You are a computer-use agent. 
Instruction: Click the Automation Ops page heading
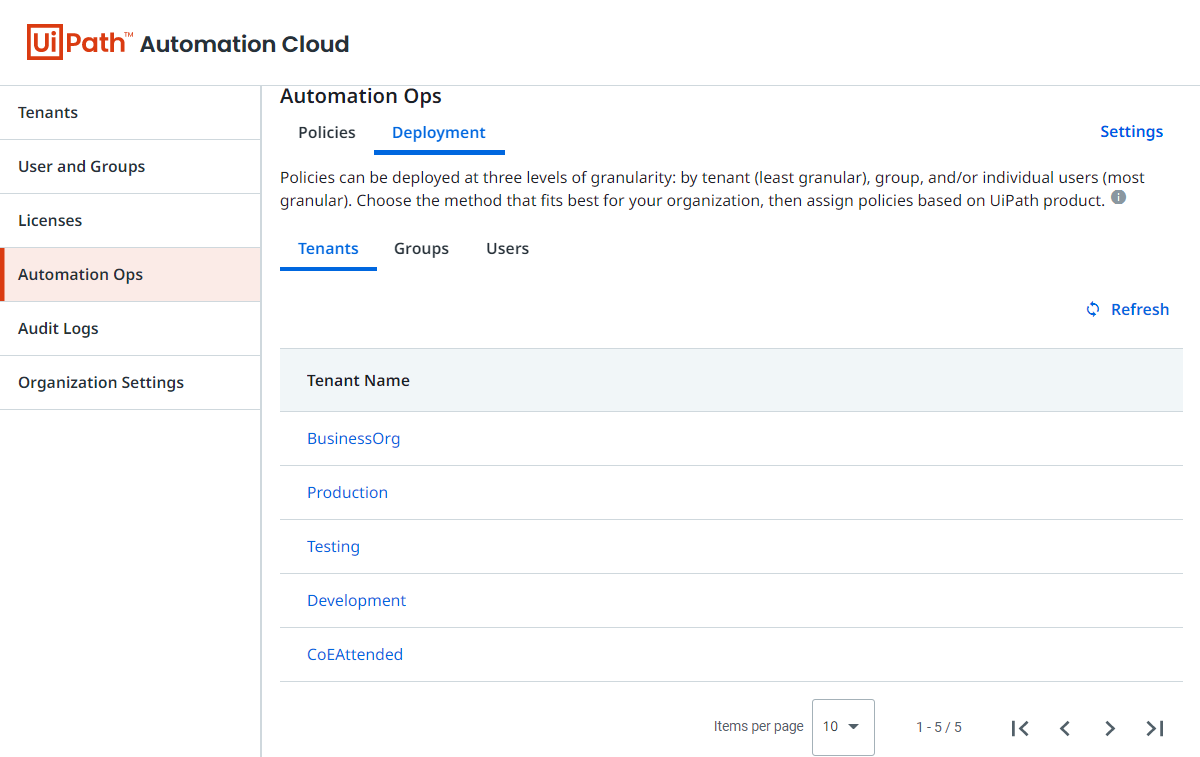[x=361, y=97]
